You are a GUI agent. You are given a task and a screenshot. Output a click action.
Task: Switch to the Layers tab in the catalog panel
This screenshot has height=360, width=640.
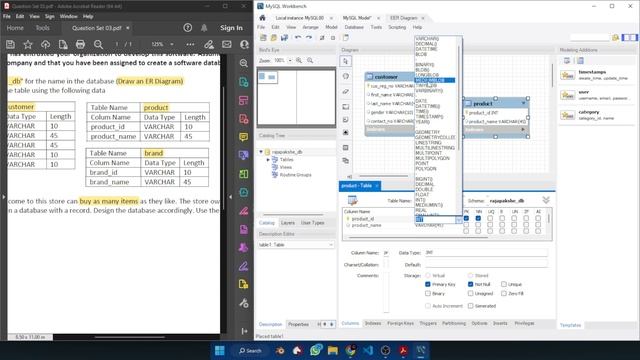[288, 223]
